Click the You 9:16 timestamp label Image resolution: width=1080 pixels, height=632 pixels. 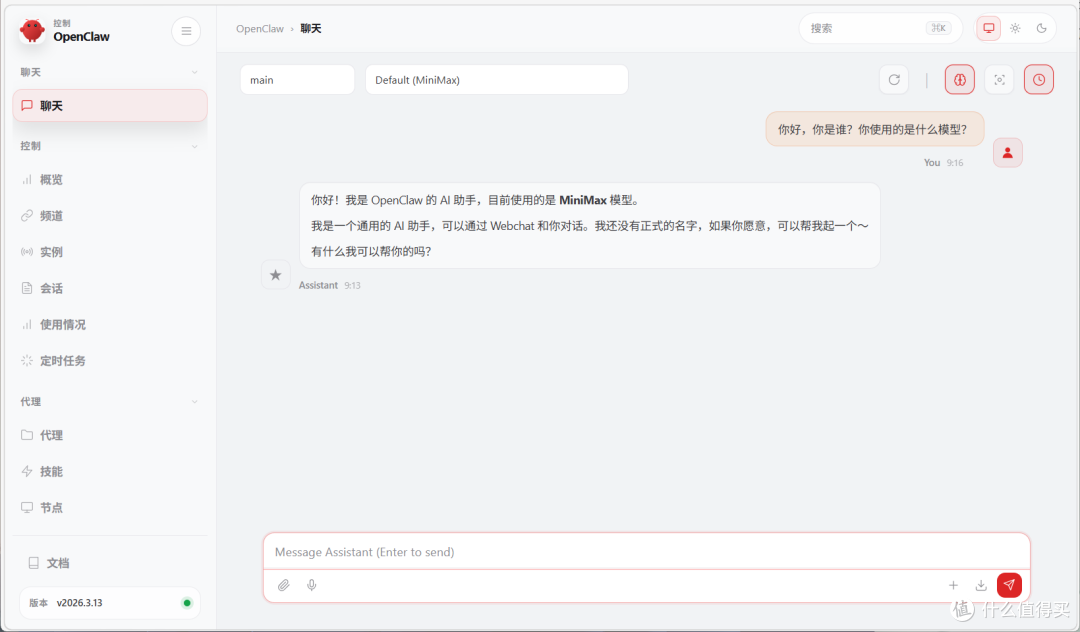click(944, 162)
